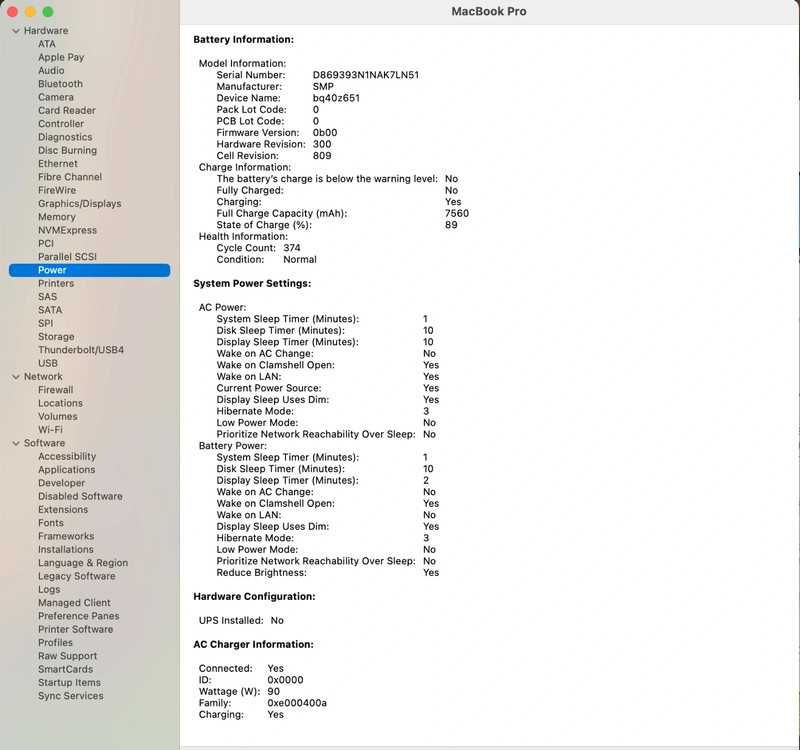Select Firewall under Network
Image resolution: width=800 pixels, height=750 pixels.
[55, 390]
